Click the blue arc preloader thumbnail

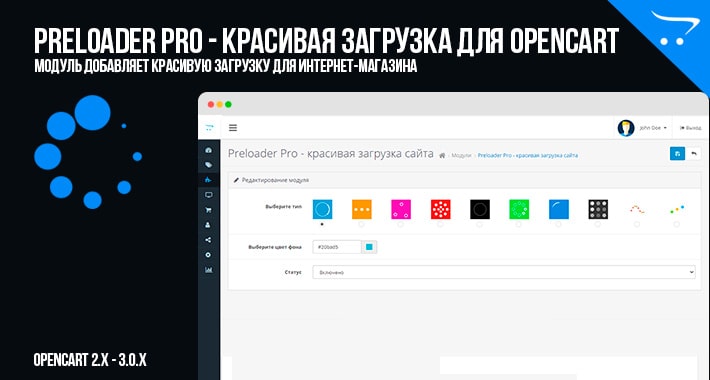click(559, 209)
